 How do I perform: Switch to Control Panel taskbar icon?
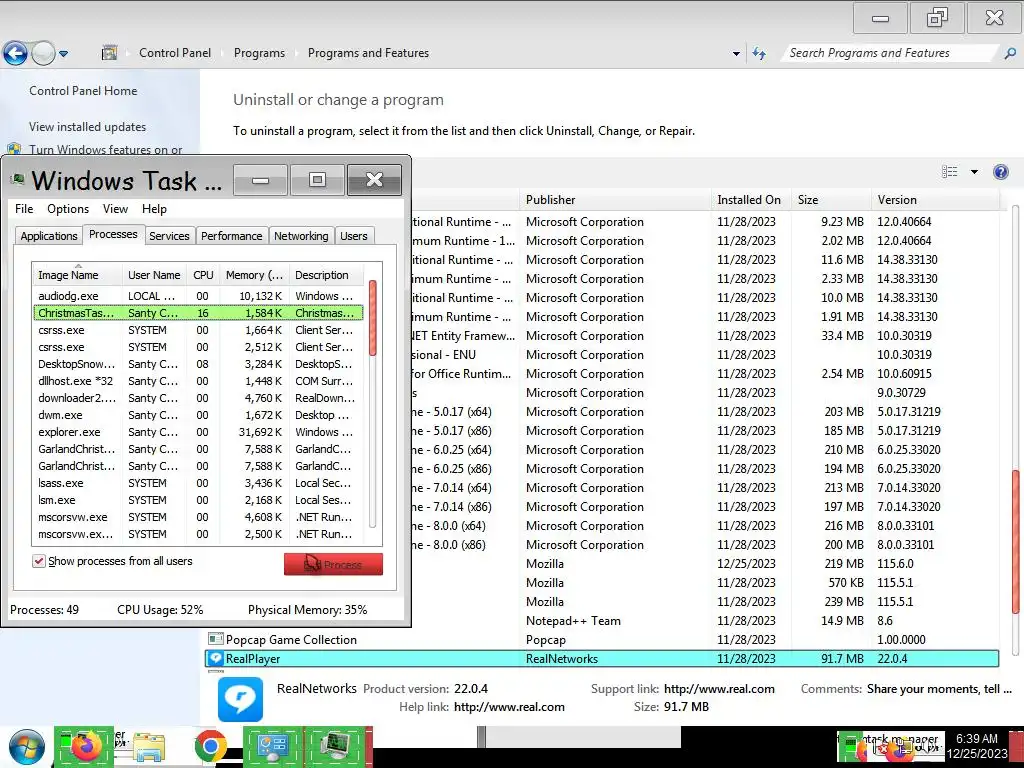click(273, 747)
